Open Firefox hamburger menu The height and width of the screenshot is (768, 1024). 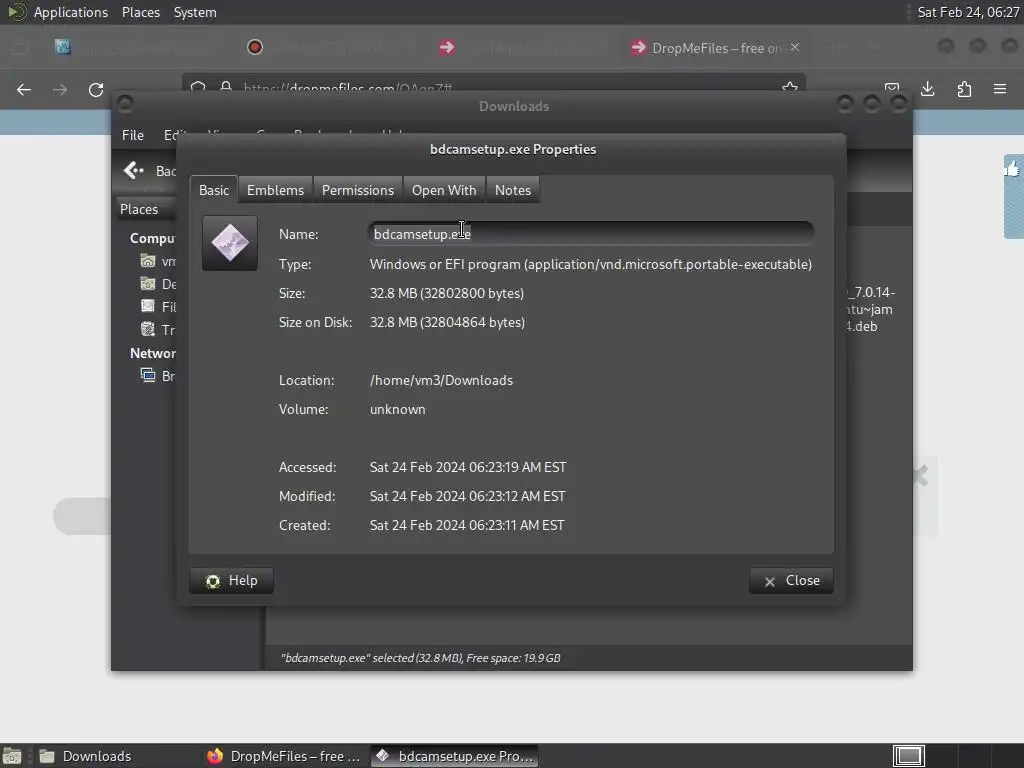click(1000, 89)
